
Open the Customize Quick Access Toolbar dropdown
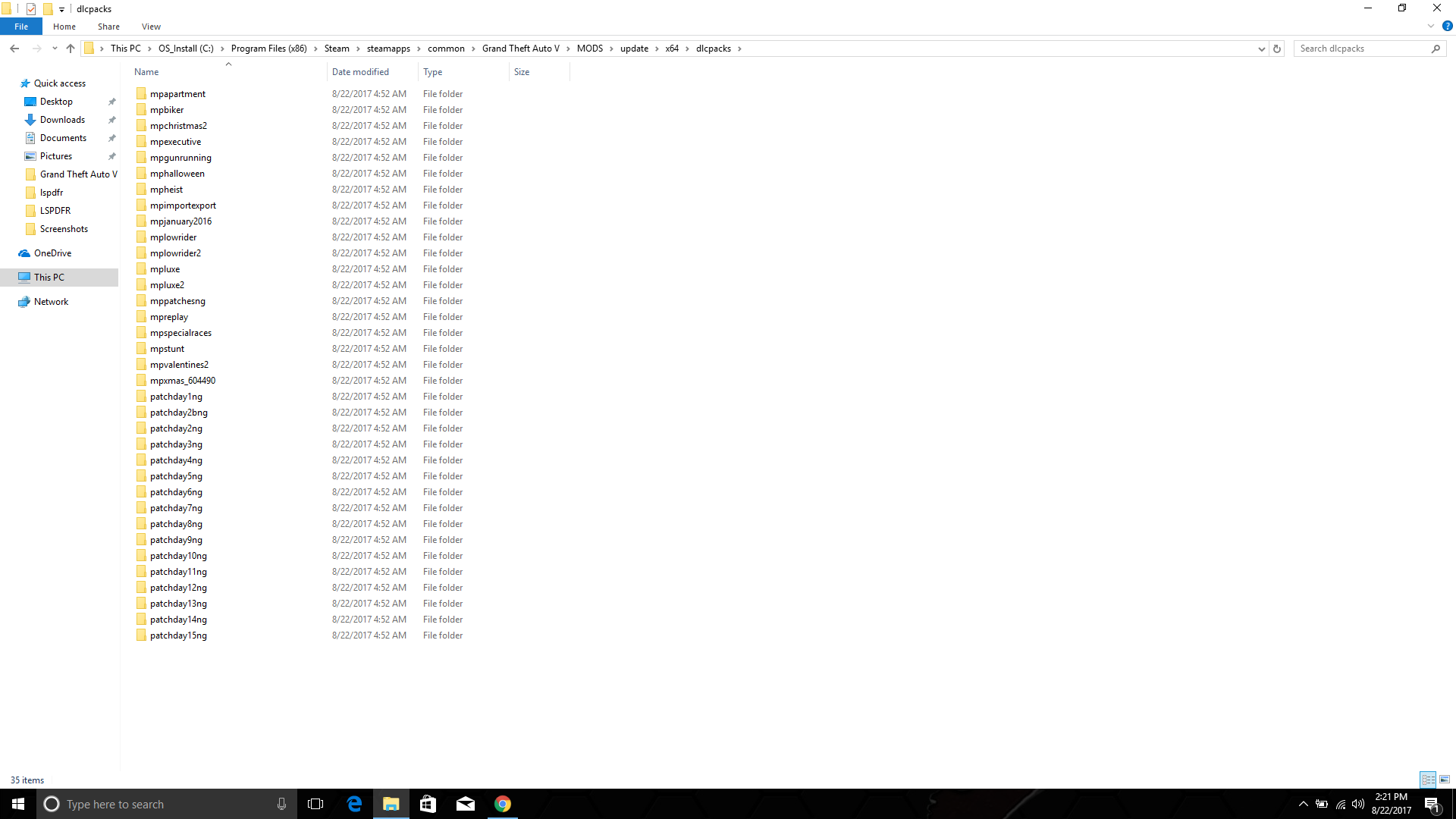pyautogui.click(x=61, y=9)
